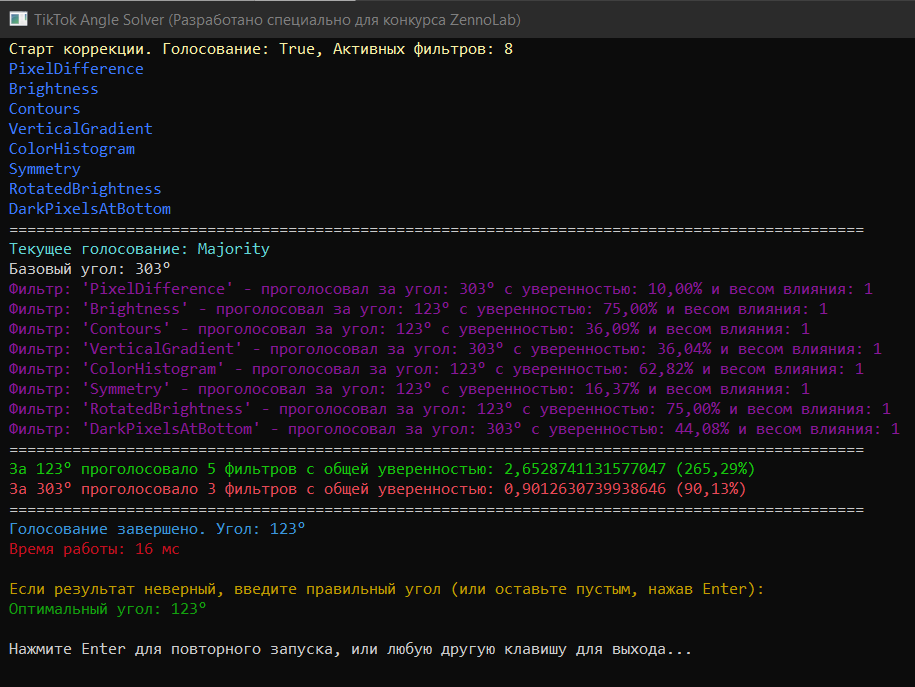Click the red 'Время работы: 16 мс' line
The height and width of the screenshot is (687, 915).
[94, 549]
